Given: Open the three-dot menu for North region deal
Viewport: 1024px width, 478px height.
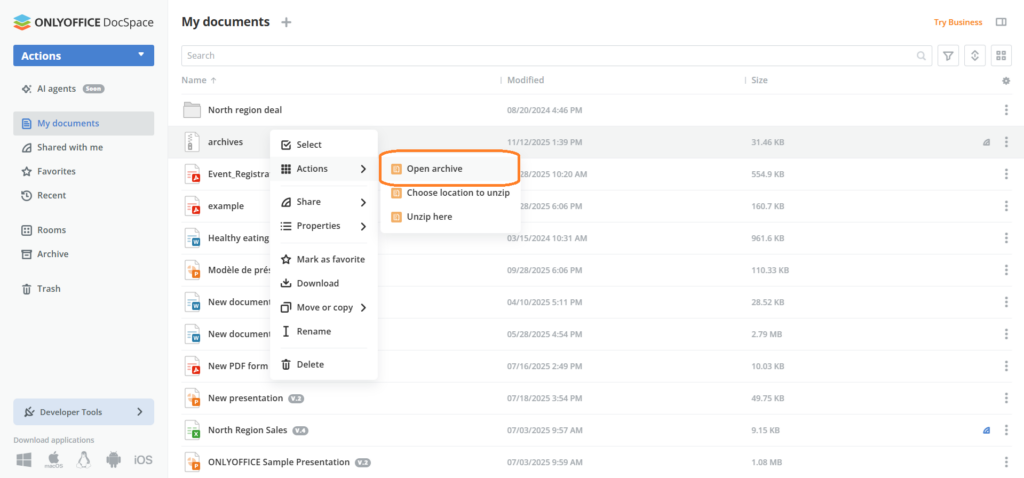Looking at the screenshot, I should click(1006, 110).
